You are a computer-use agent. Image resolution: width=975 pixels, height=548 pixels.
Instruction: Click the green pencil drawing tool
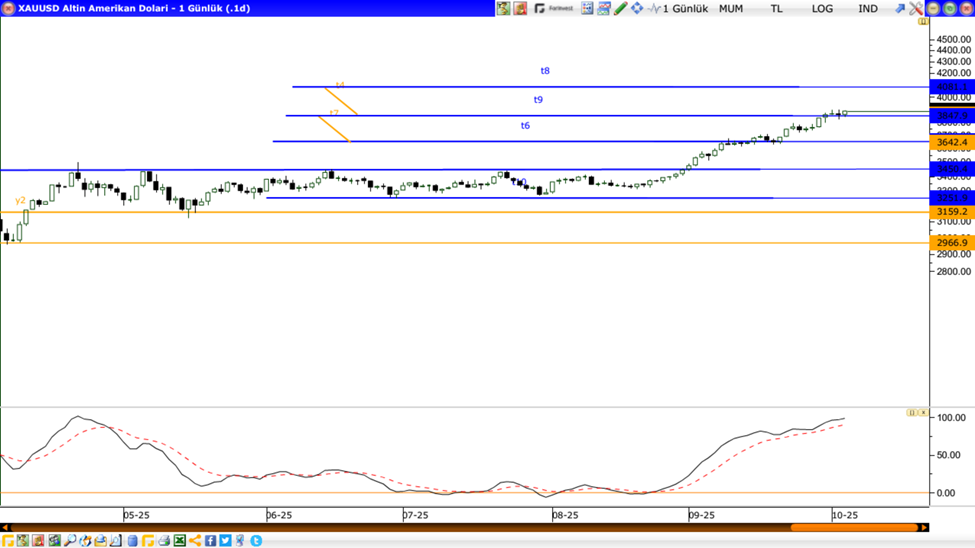tap(621, 8)
